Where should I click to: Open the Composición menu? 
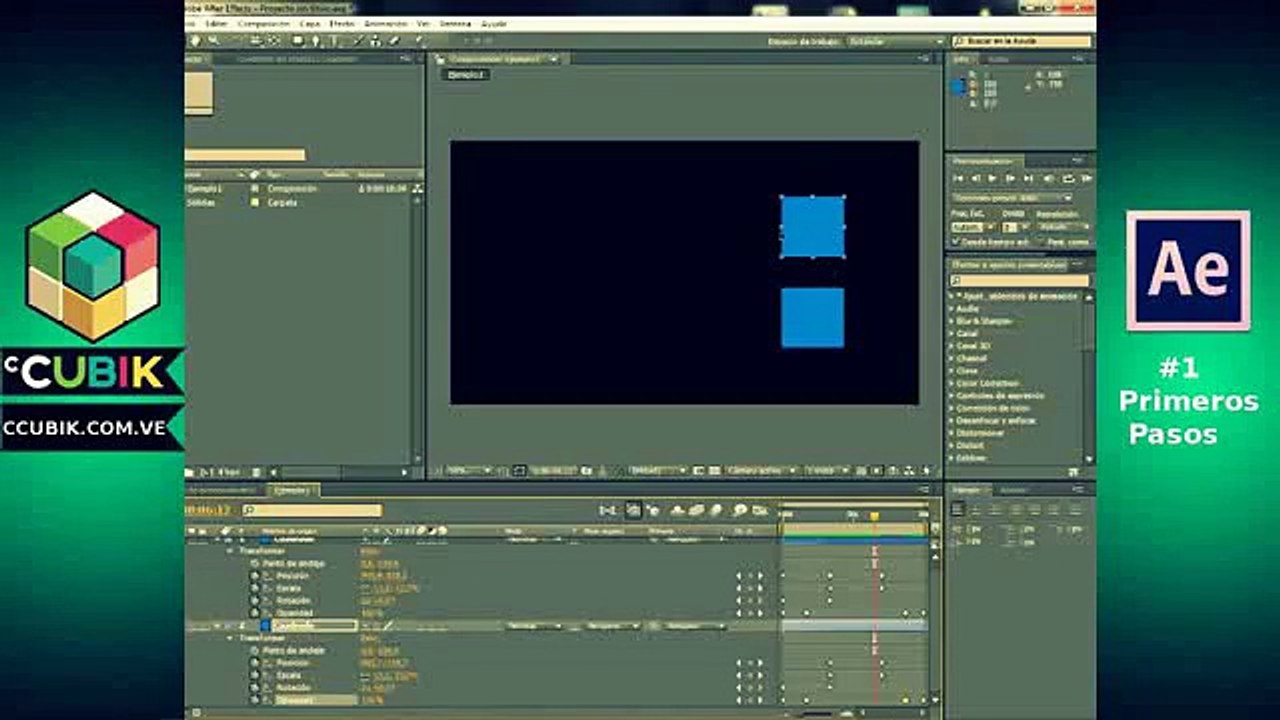(264, 23)
